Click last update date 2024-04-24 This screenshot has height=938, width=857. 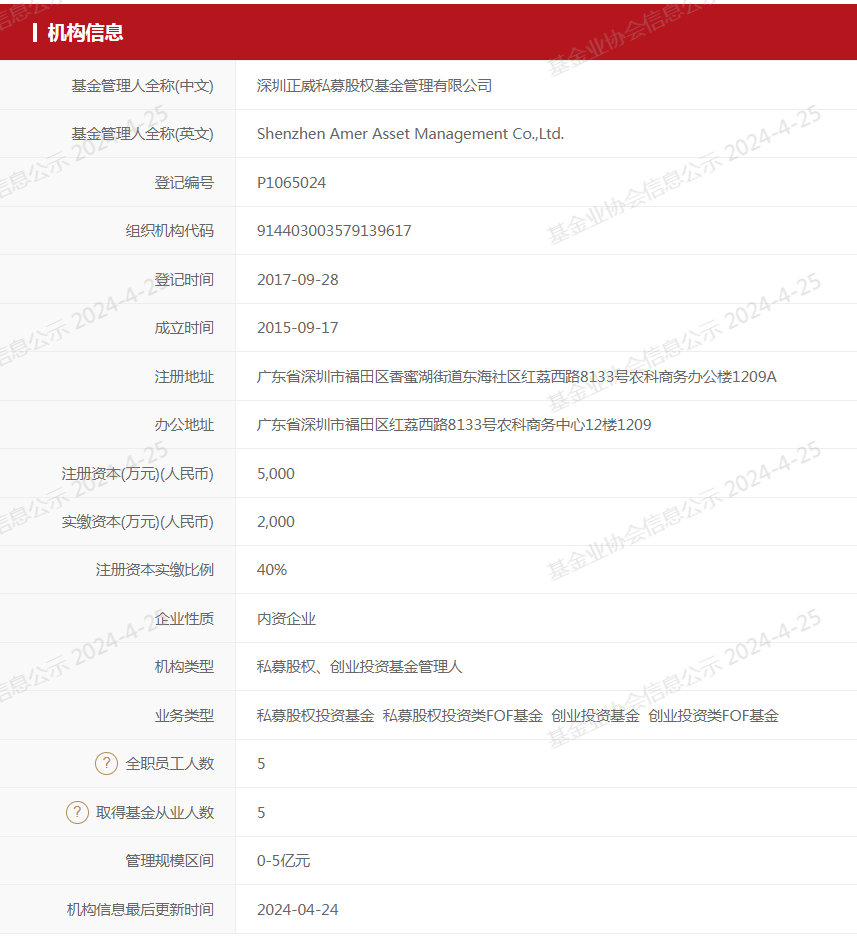tap(297, 910)
